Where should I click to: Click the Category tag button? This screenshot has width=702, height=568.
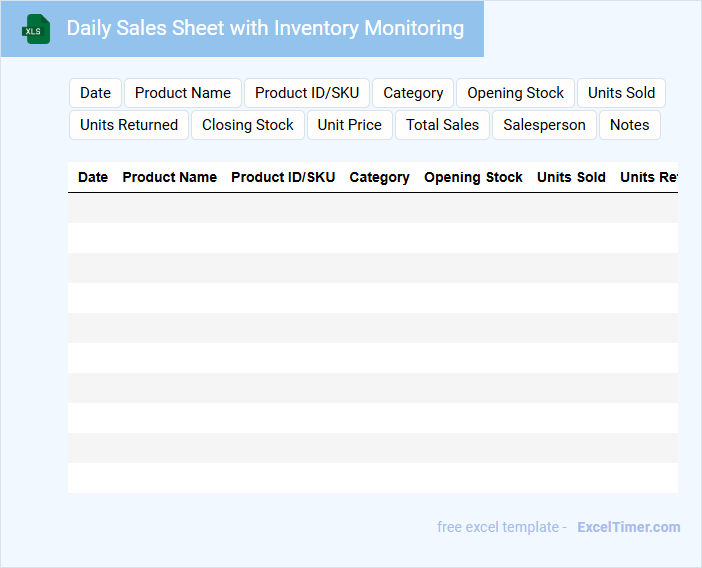[x=413, y=93]
